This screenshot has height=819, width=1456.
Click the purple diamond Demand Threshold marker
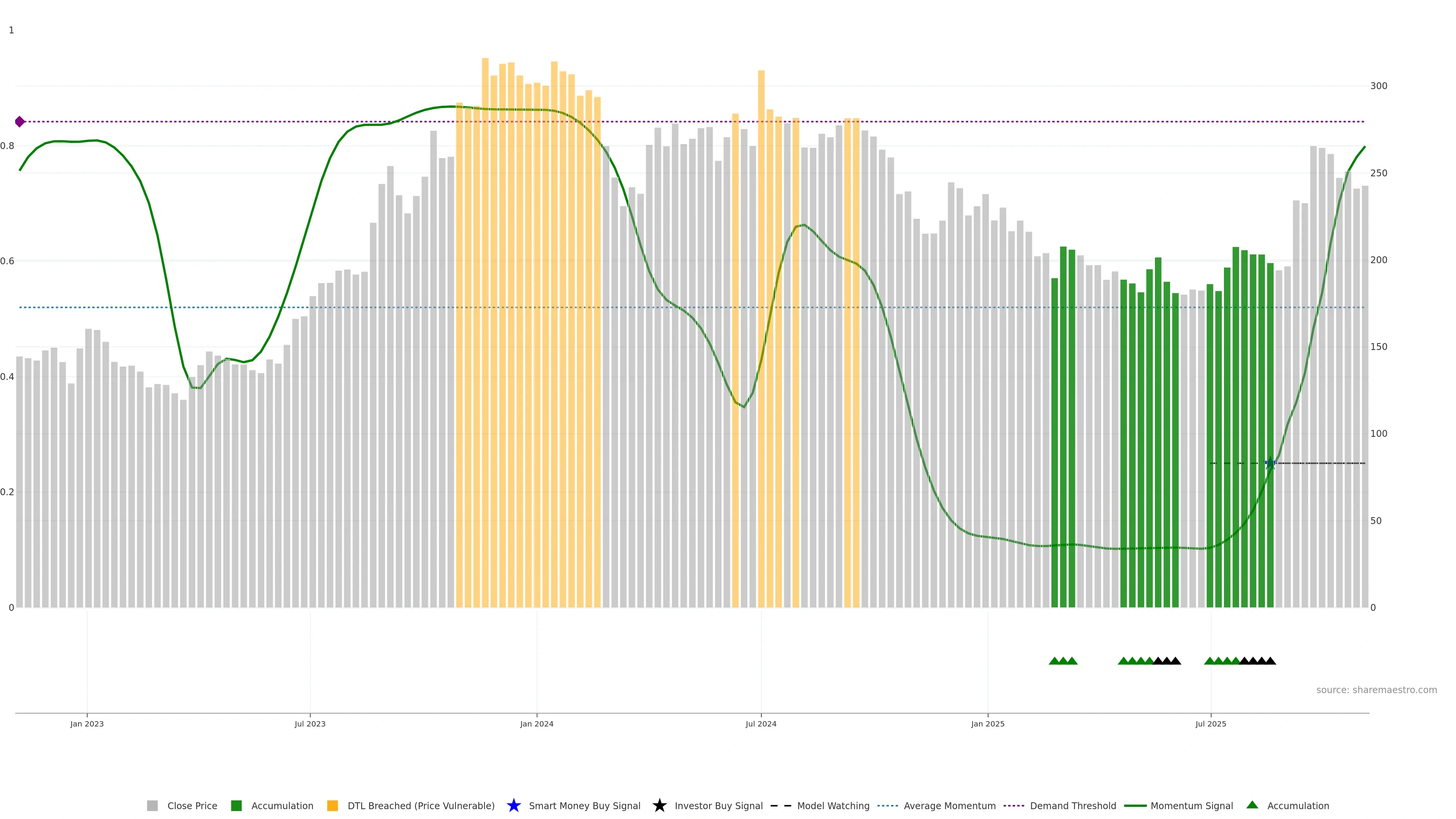pyautogui.click(x=20, y=121)
